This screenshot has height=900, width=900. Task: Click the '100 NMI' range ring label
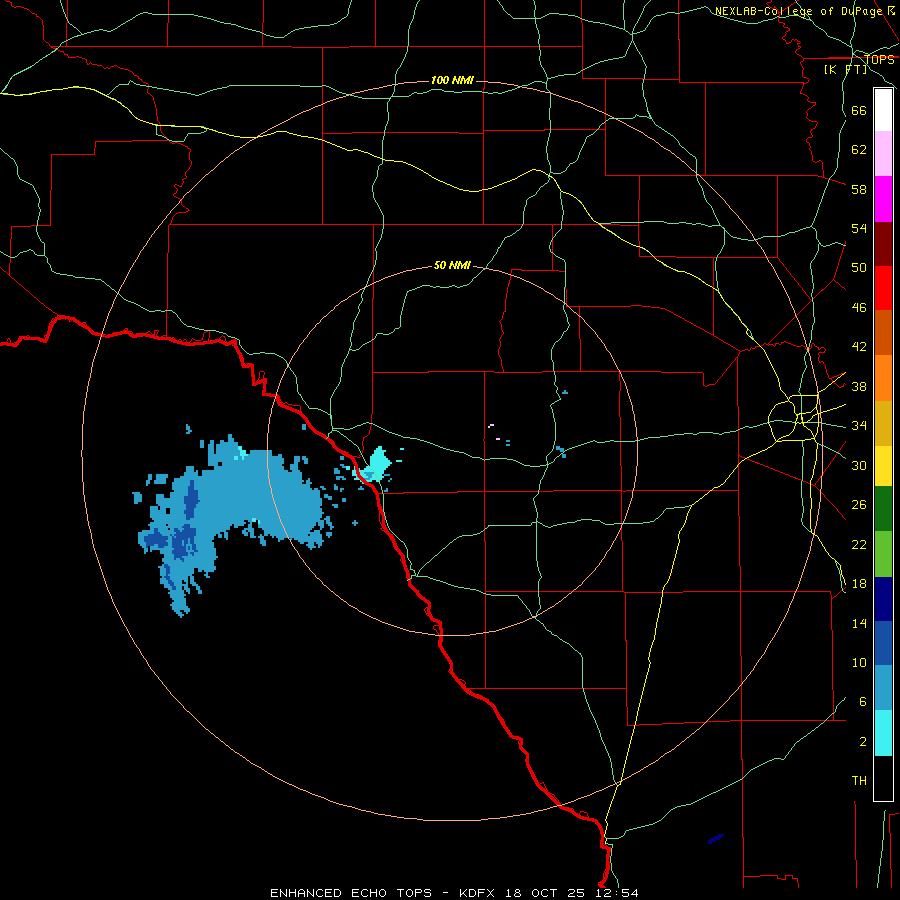(452, 80)
